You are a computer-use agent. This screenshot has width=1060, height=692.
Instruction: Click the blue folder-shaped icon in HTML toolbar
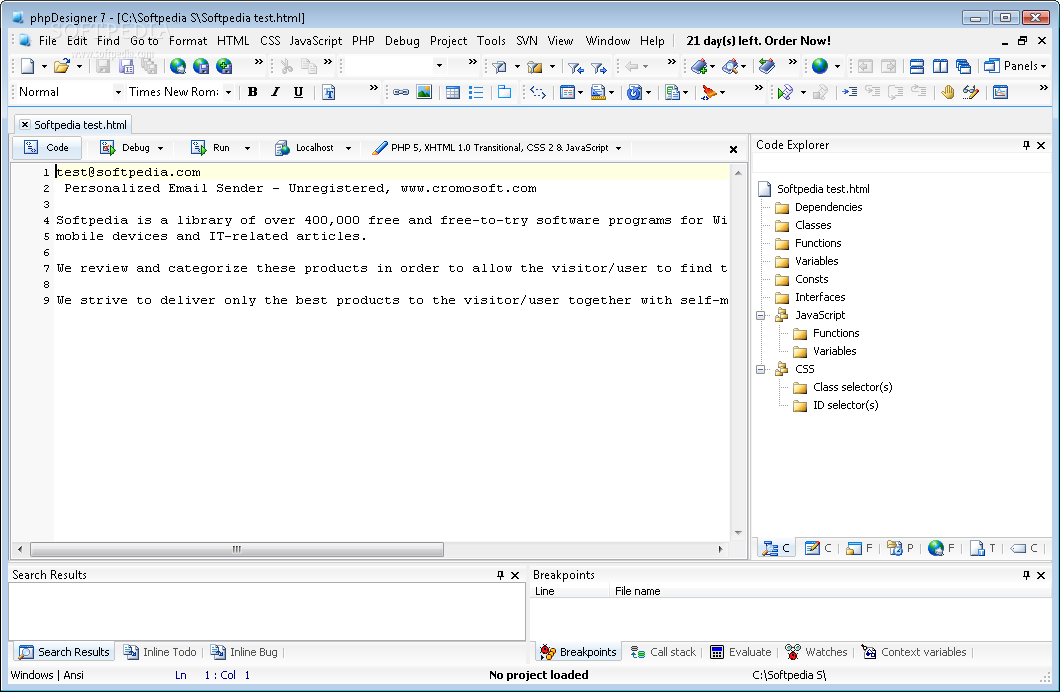point(504,92)
